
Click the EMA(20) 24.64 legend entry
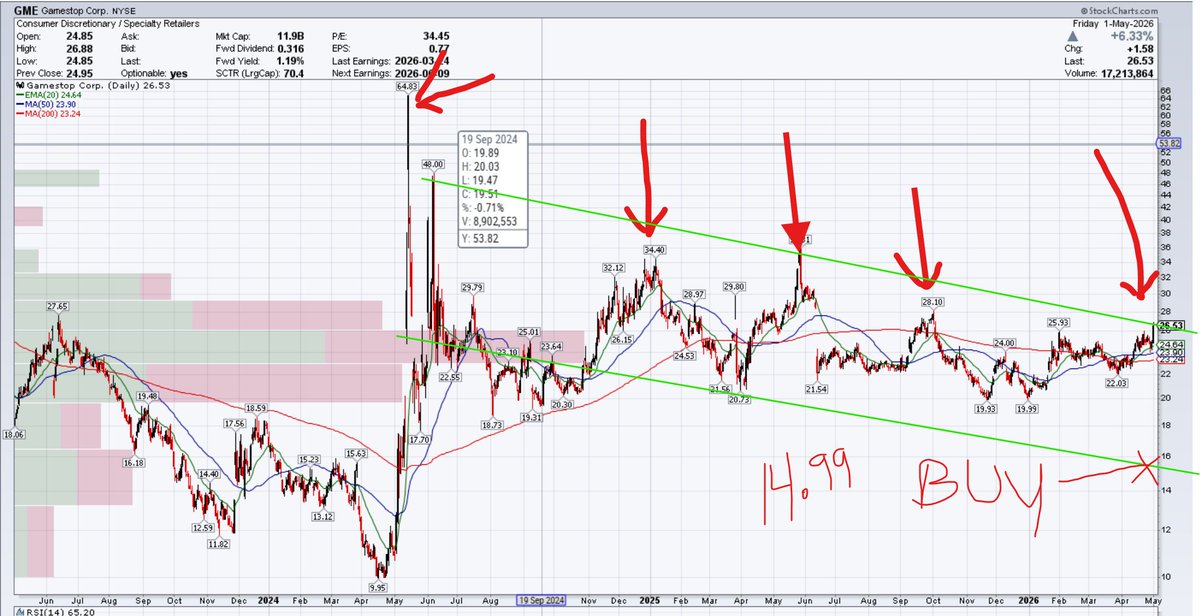point(47,95)
